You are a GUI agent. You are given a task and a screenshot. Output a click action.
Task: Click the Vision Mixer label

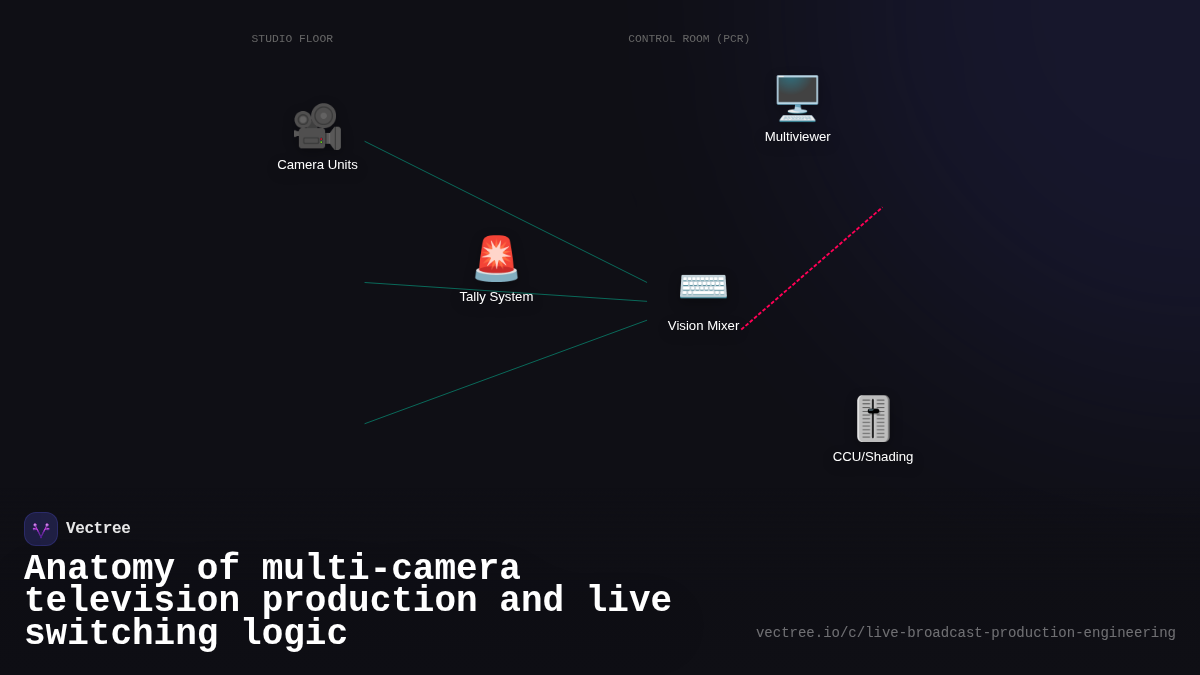click(703, 325)
